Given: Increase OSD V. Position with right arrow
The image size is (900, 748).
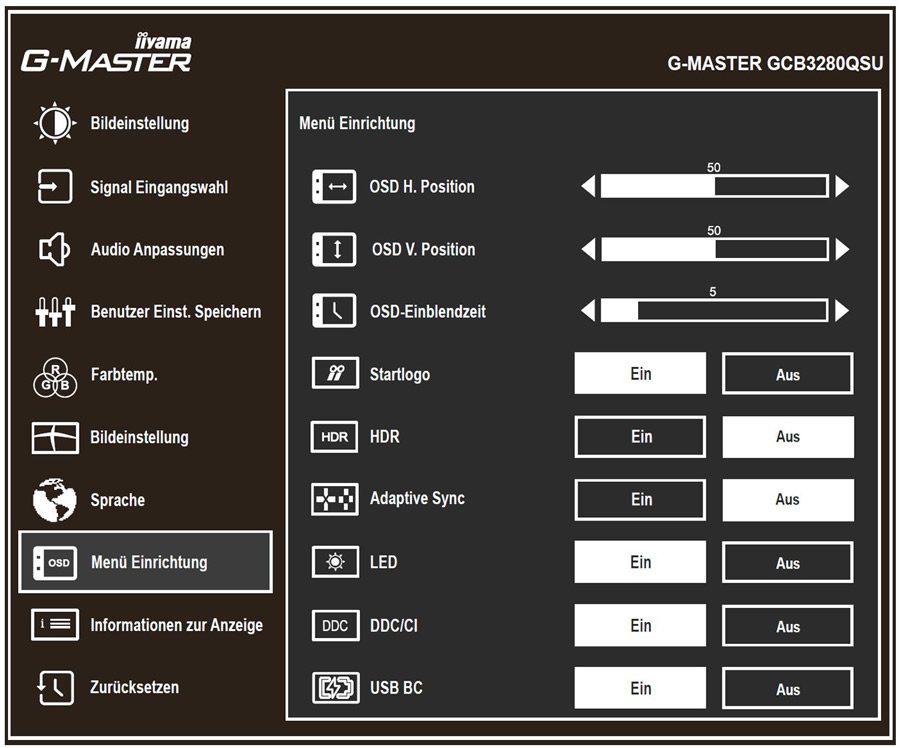Looking at the screenshot, I should click(x=842, y=249).
